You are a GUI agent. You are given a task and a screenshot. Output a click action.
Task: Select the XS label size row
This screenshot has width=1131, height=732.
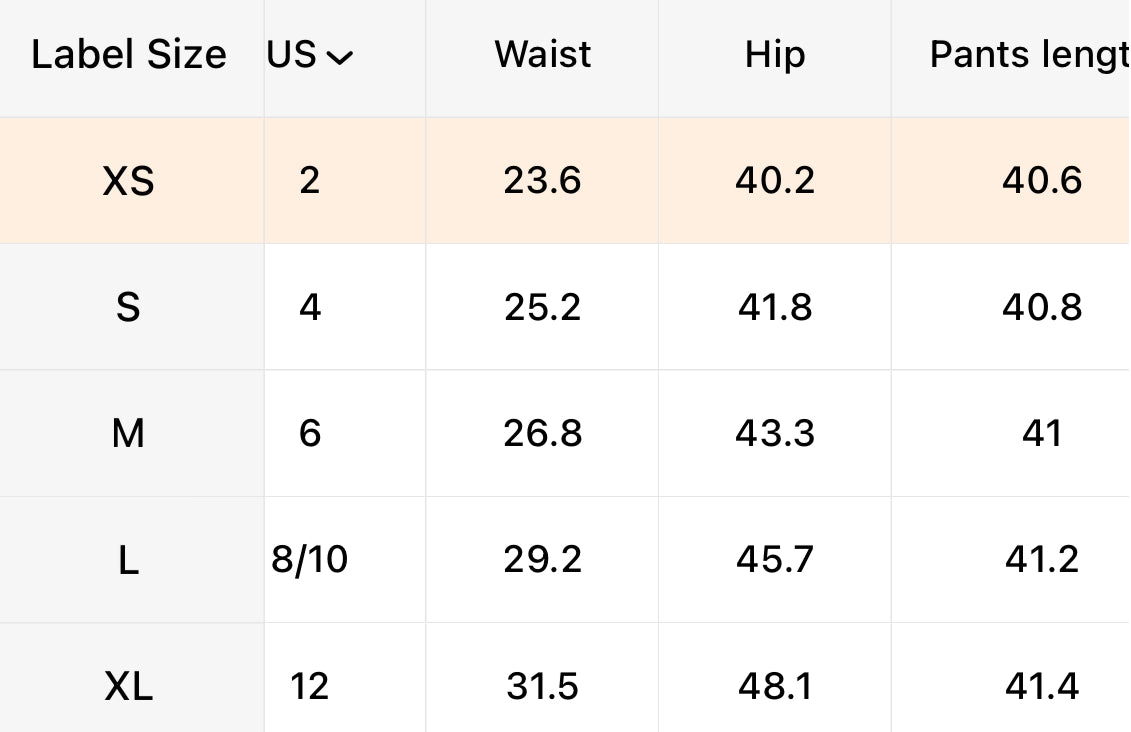pos(129,181)
